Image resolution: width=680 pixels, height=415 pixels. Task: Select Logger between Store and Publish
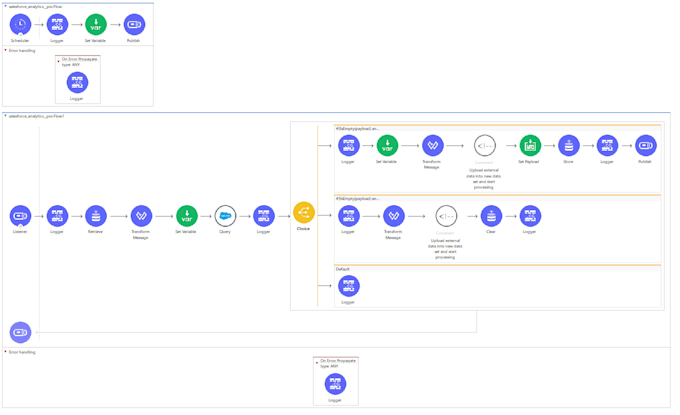click(x=607, y=146)
